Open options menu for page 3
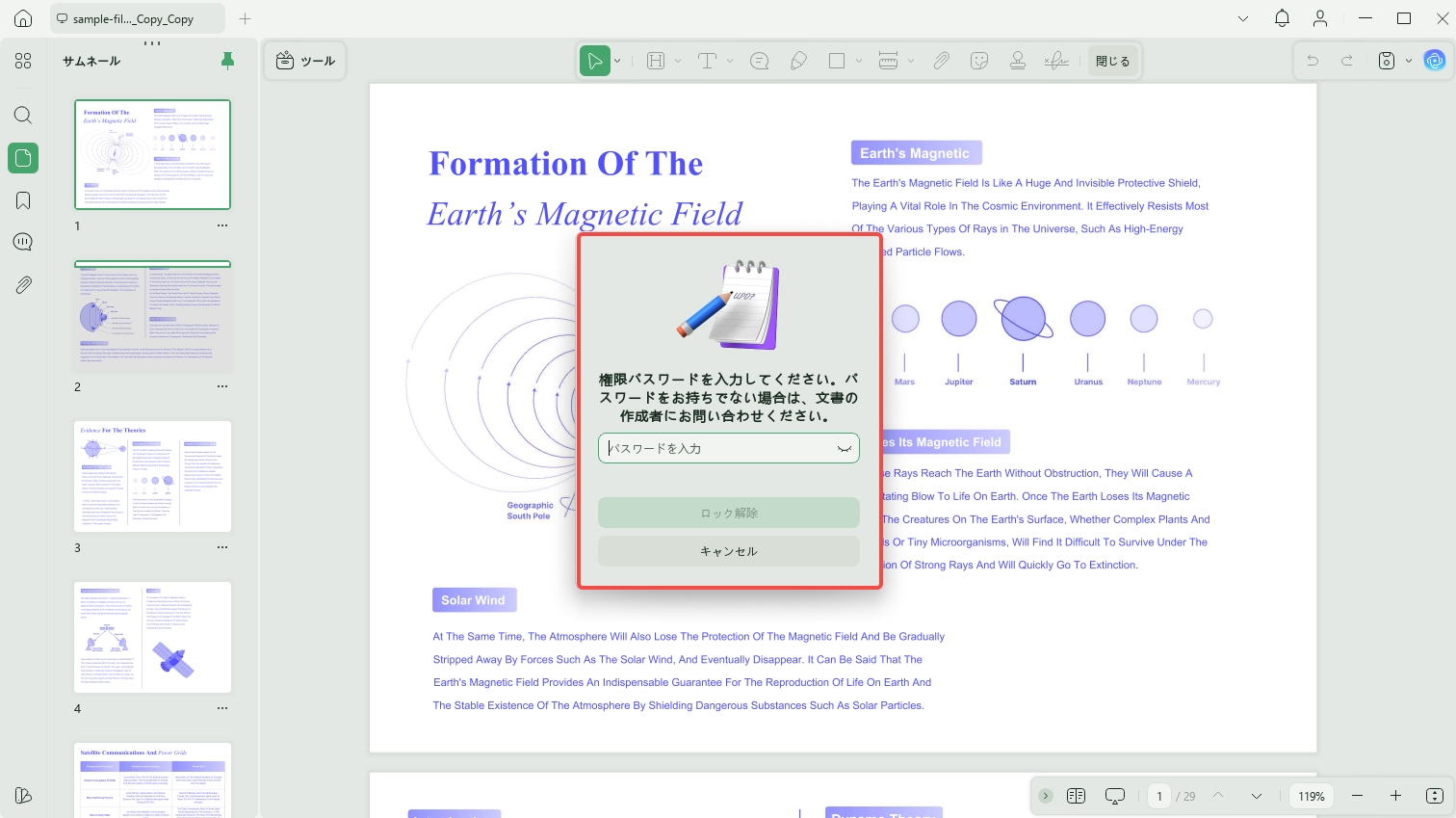The height and width of the screenshot is (818, 1456). 222,547
